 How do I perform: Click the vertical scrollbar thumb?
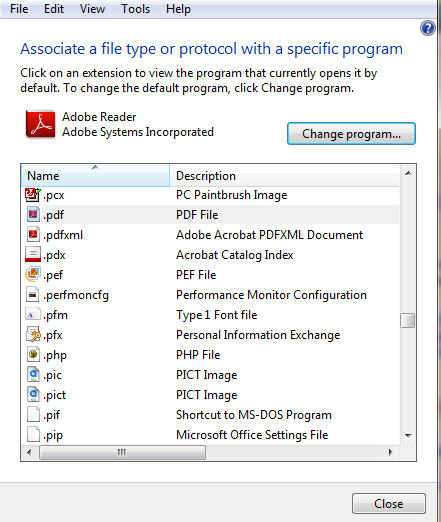tap(408, 320)
